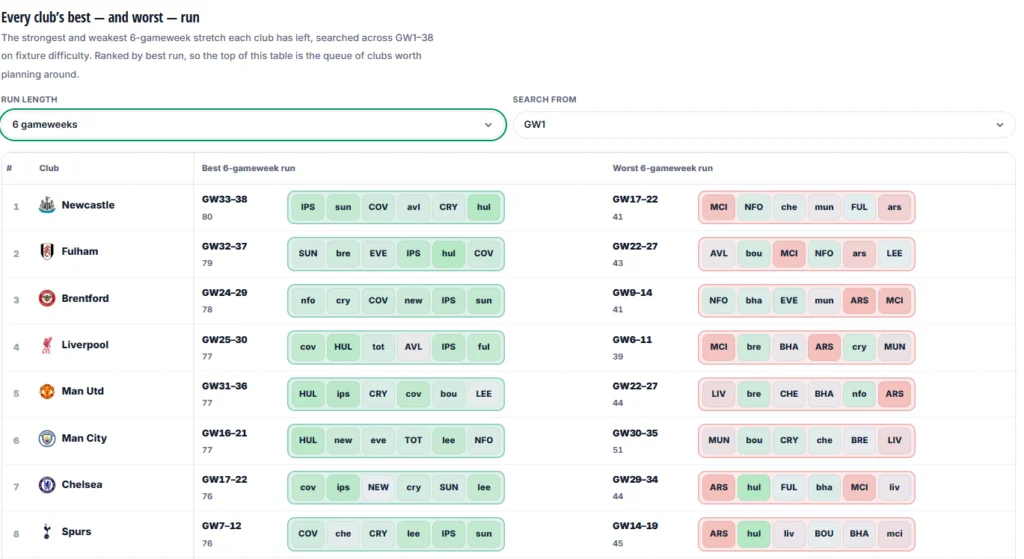Screen dimensions: 1024x559
Task: Click the Brentford club crest icon
Action: point(47,298)
